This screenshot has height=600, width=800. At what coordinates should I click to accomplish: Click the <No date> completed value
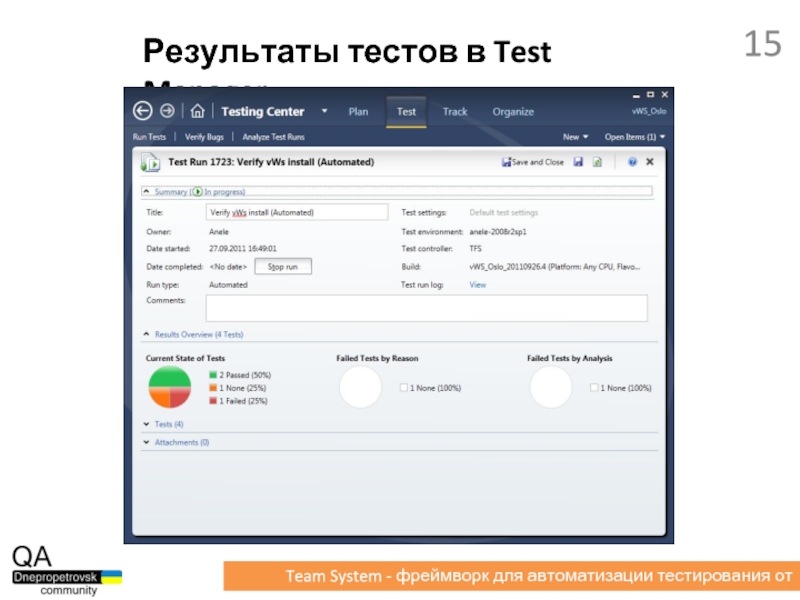pos(228,266)
